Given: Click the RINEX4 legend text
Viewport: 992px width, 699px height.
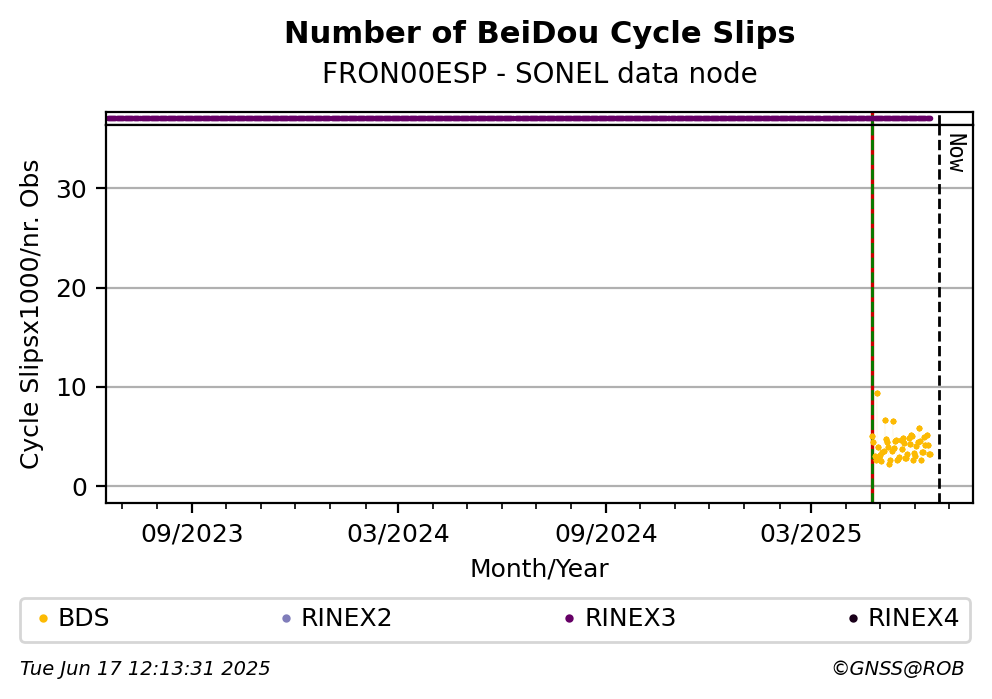Looking at the screenshot, I should 914,618.
